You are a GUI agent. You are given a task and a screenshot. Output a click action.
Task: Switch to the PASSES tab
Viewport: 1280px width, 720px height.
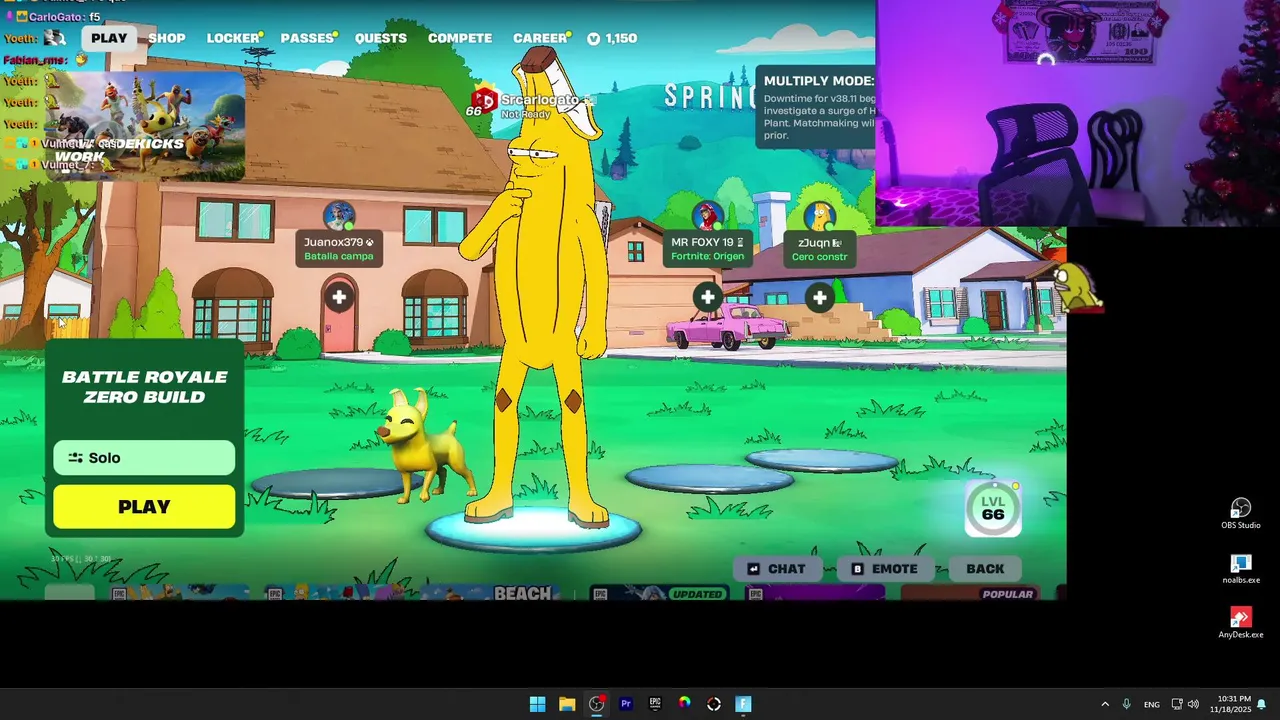pos(307,38)
